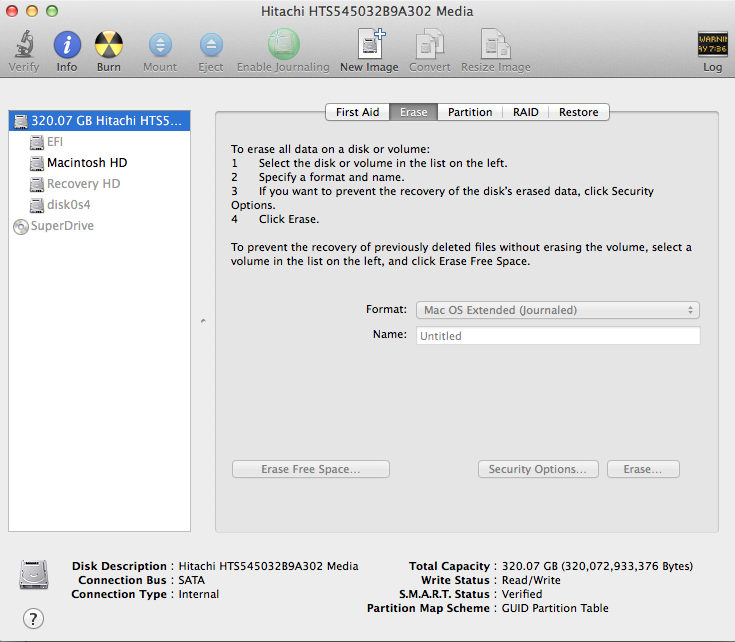The image size is (735, 642).
Task: Click the Resize Image toolbar icon
Action: click(495, 44)
